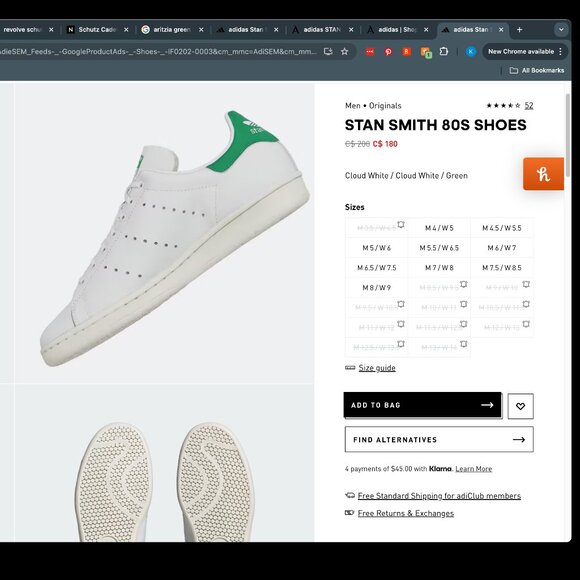Select size M 5 / W 6
Image resolution: width=580 pixels, height=580 pixels.
pyautogui.click(x=377, y=248)
